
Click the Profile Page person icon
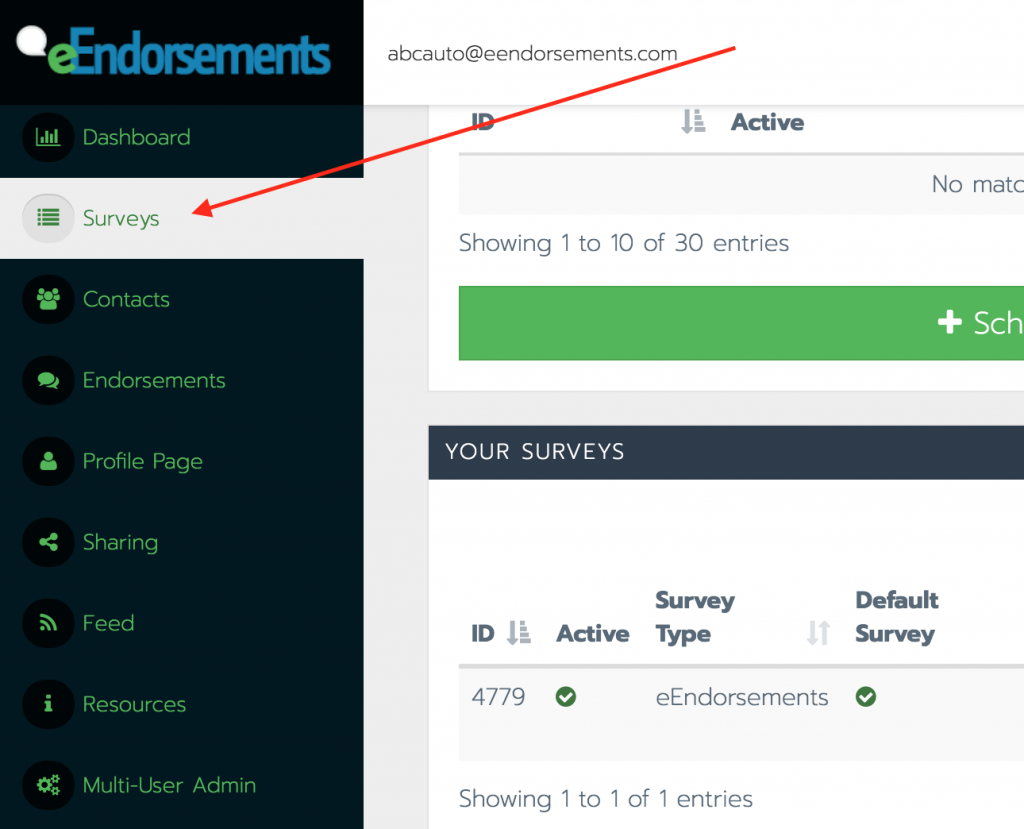click(x=48, y=461)
